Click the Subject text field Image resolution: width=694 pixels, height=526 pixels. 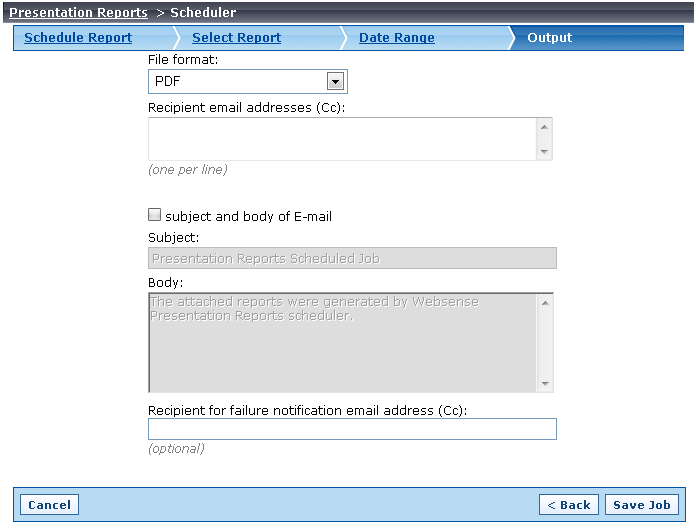pos(352,258)
